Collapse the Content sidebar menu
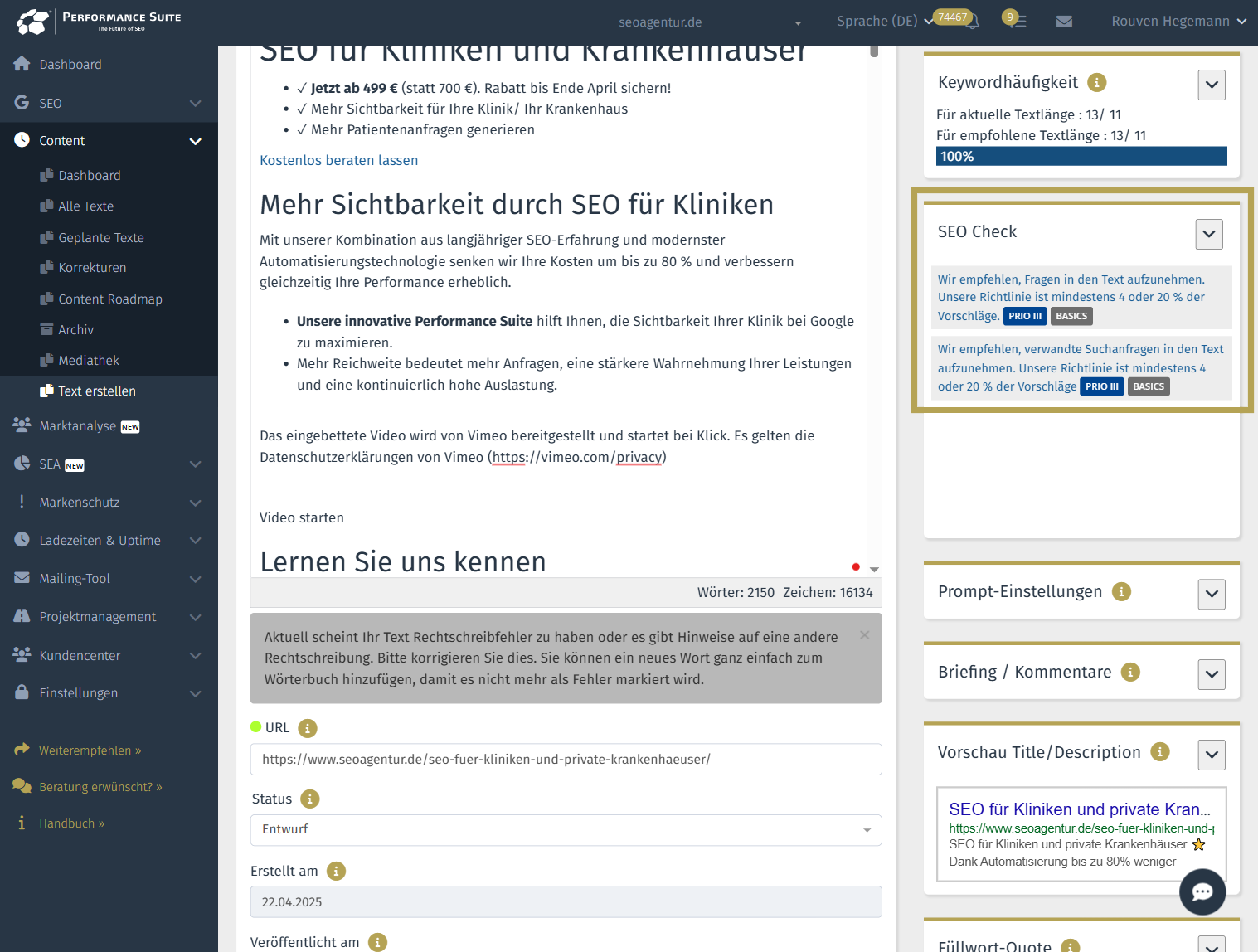 pyautogui.click(x=196, y=142)
